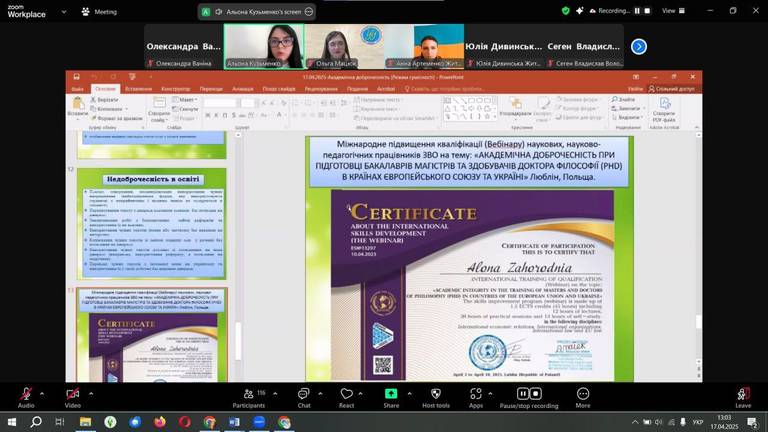Open the Apps menu icon
The width and height of the screenshot is (768, 432).
(x=476, y=395)
